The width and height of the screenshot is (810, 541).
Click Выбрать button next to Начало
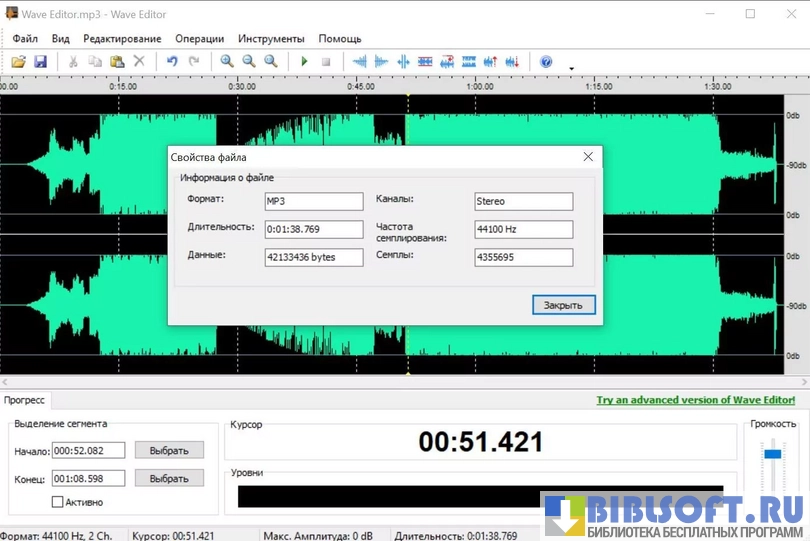pos(169,450)
